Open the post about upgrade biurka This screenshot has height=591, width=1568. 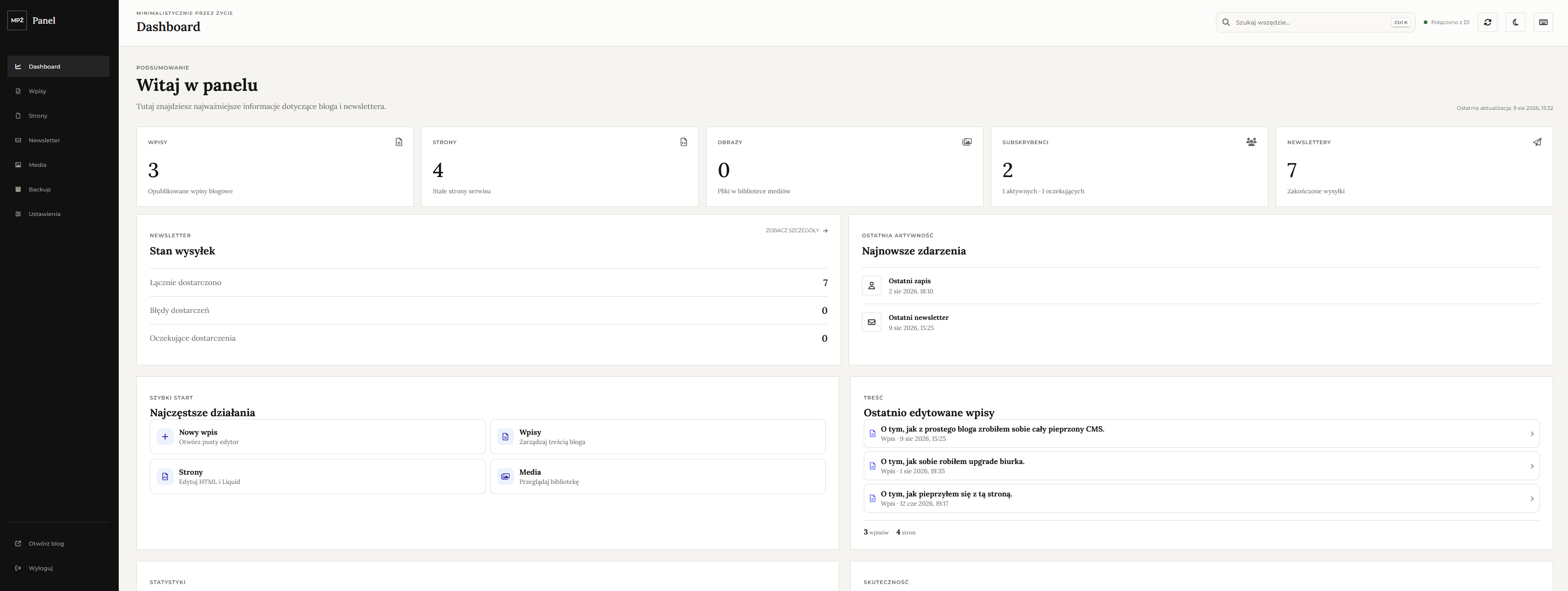pyautogui.click(x=1202, y=466)
